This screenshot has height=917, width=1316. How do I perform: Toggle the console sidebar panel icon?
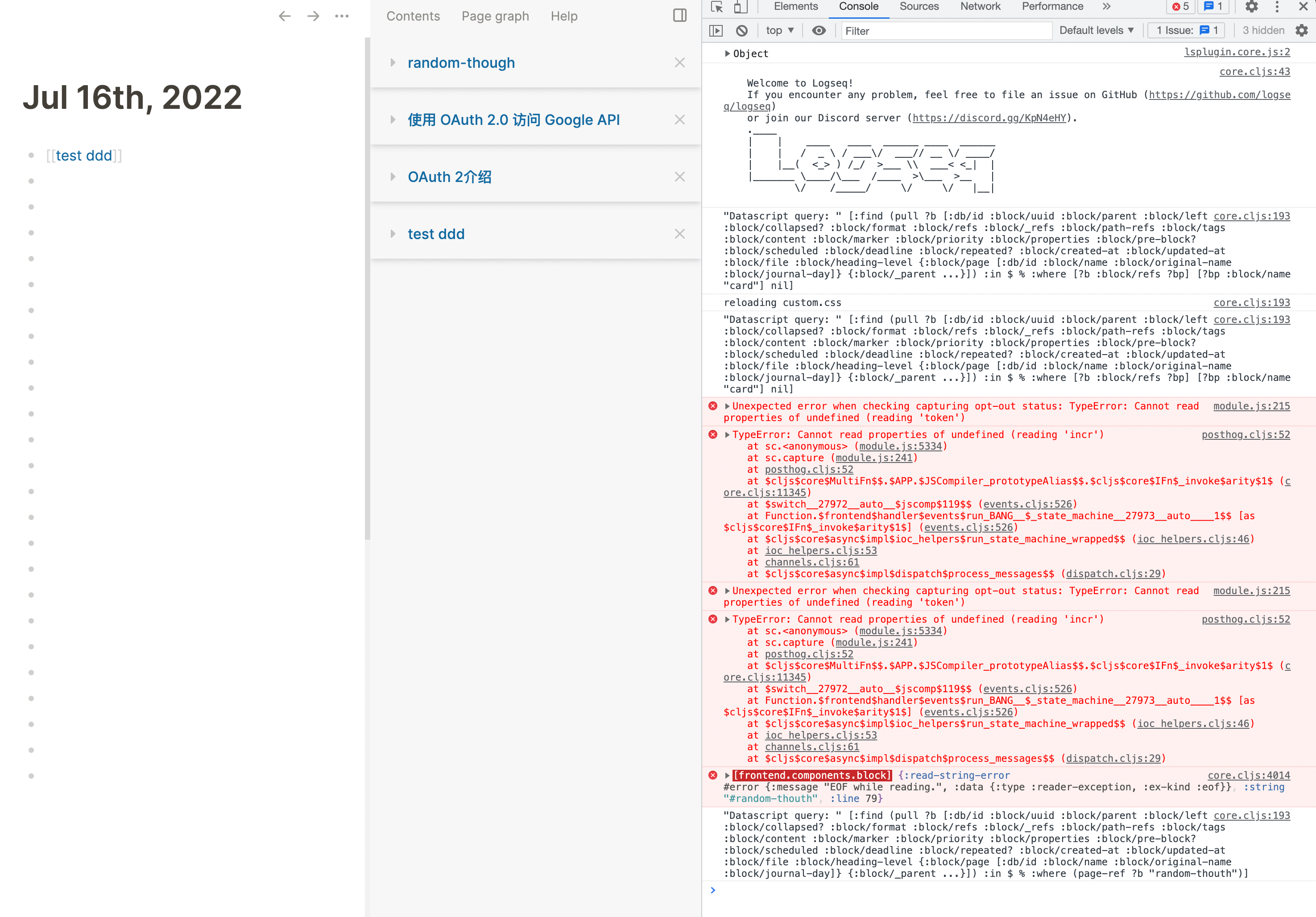(x=716, y=30)
